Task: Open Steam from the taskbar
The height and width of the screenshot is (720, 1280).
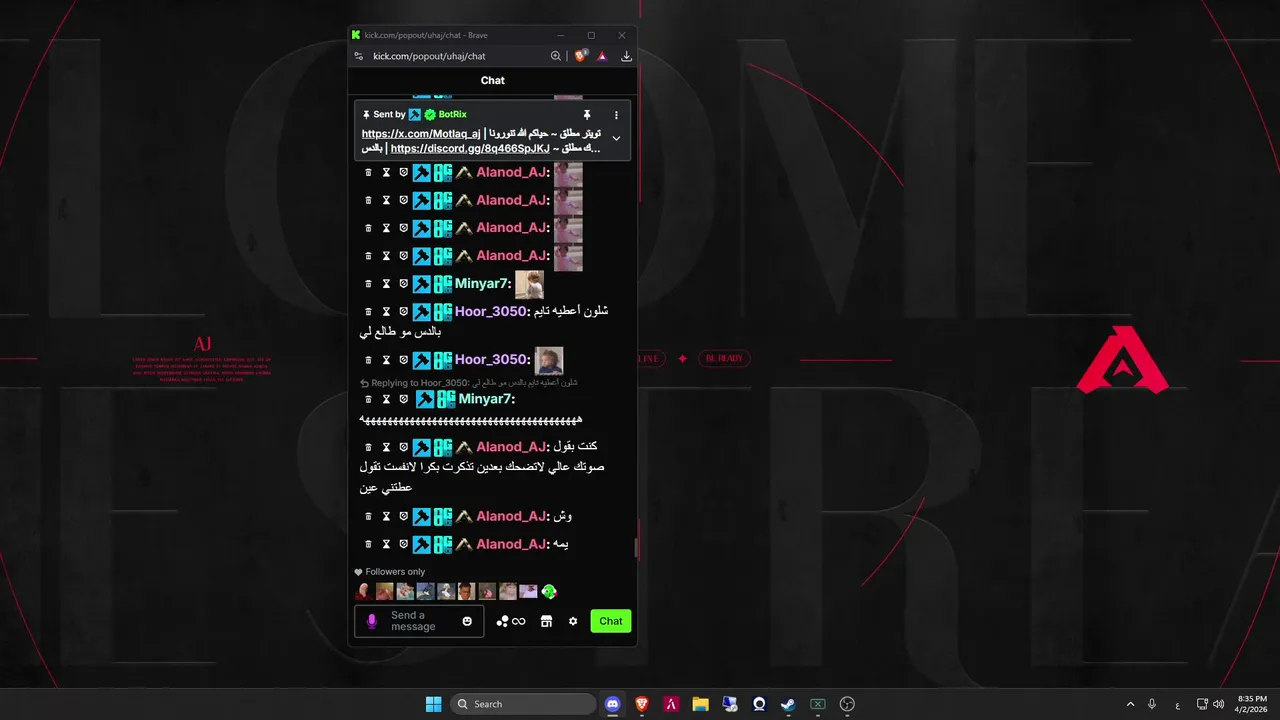Action: [x=788, y=704]
